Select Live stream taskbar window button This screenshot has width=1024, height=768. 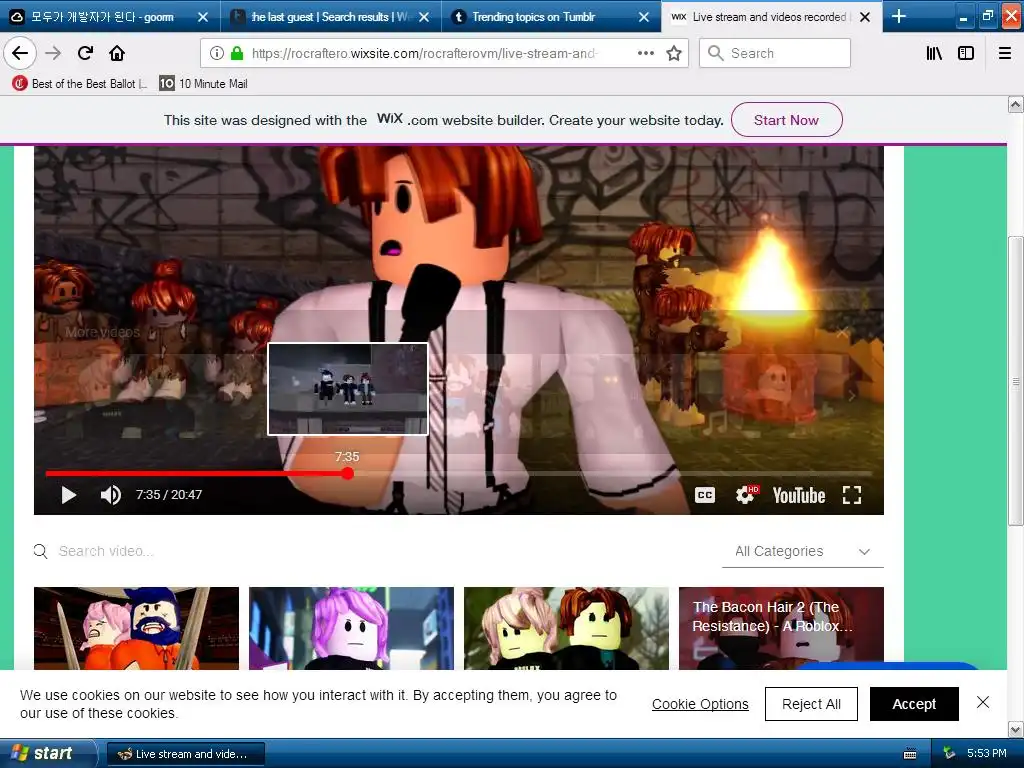[x=185, y=754]
